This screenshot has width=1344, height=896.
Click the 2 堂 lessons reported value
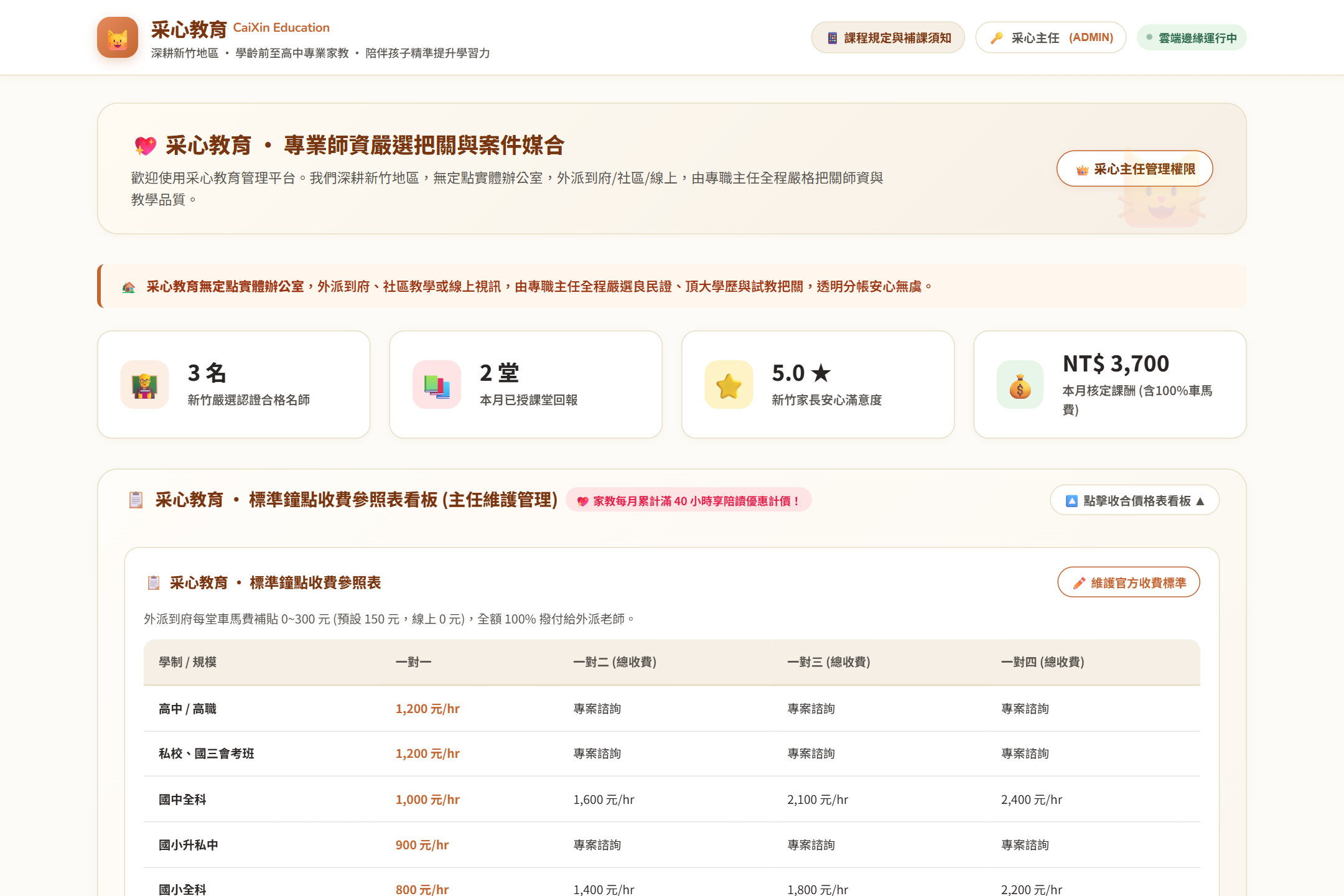[x=500, y=373]
